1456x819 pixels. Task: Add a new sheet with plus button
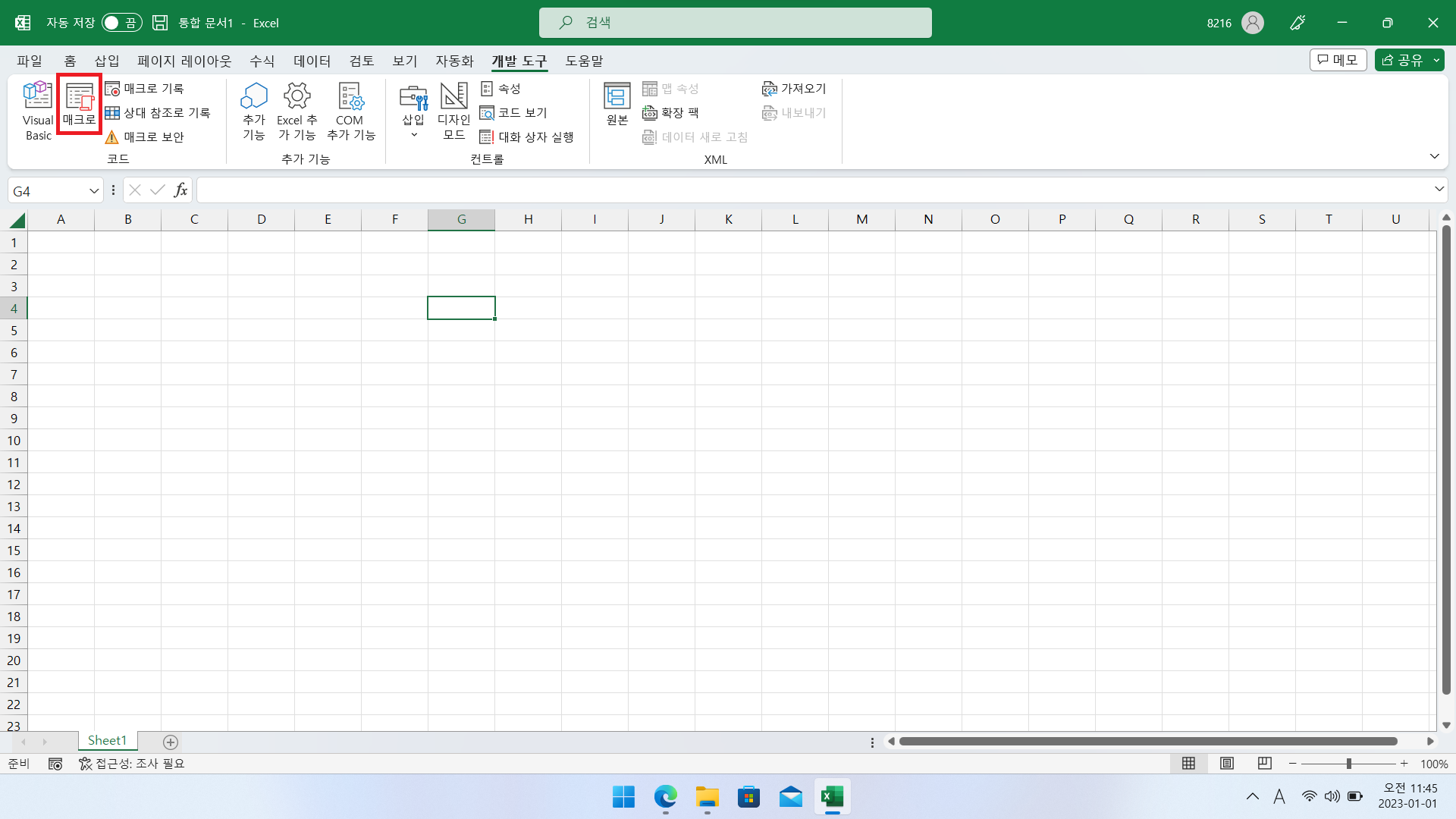point(171,742)
